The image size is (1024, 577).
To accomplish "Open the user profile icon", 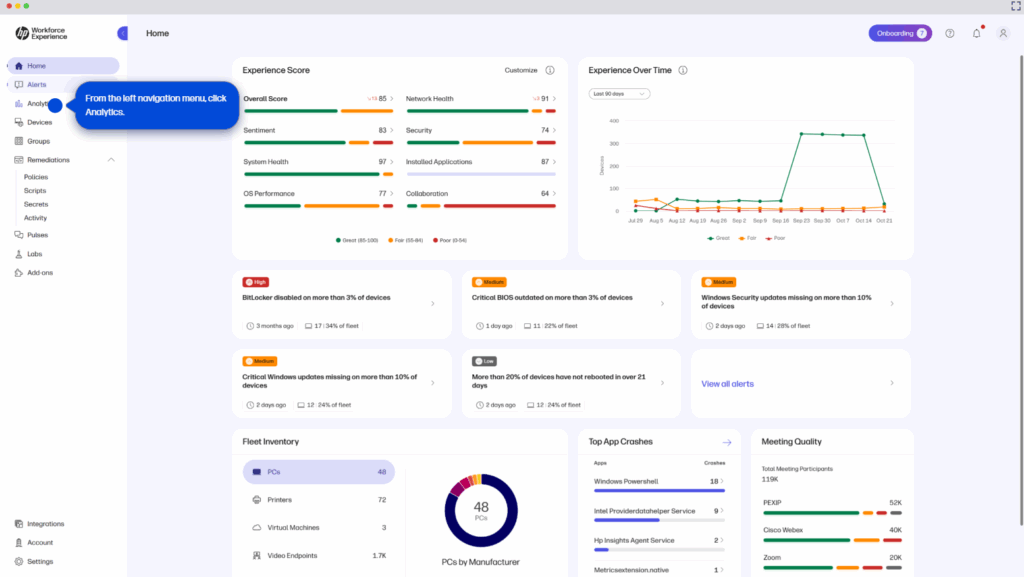I will (x=1002, y=33).
